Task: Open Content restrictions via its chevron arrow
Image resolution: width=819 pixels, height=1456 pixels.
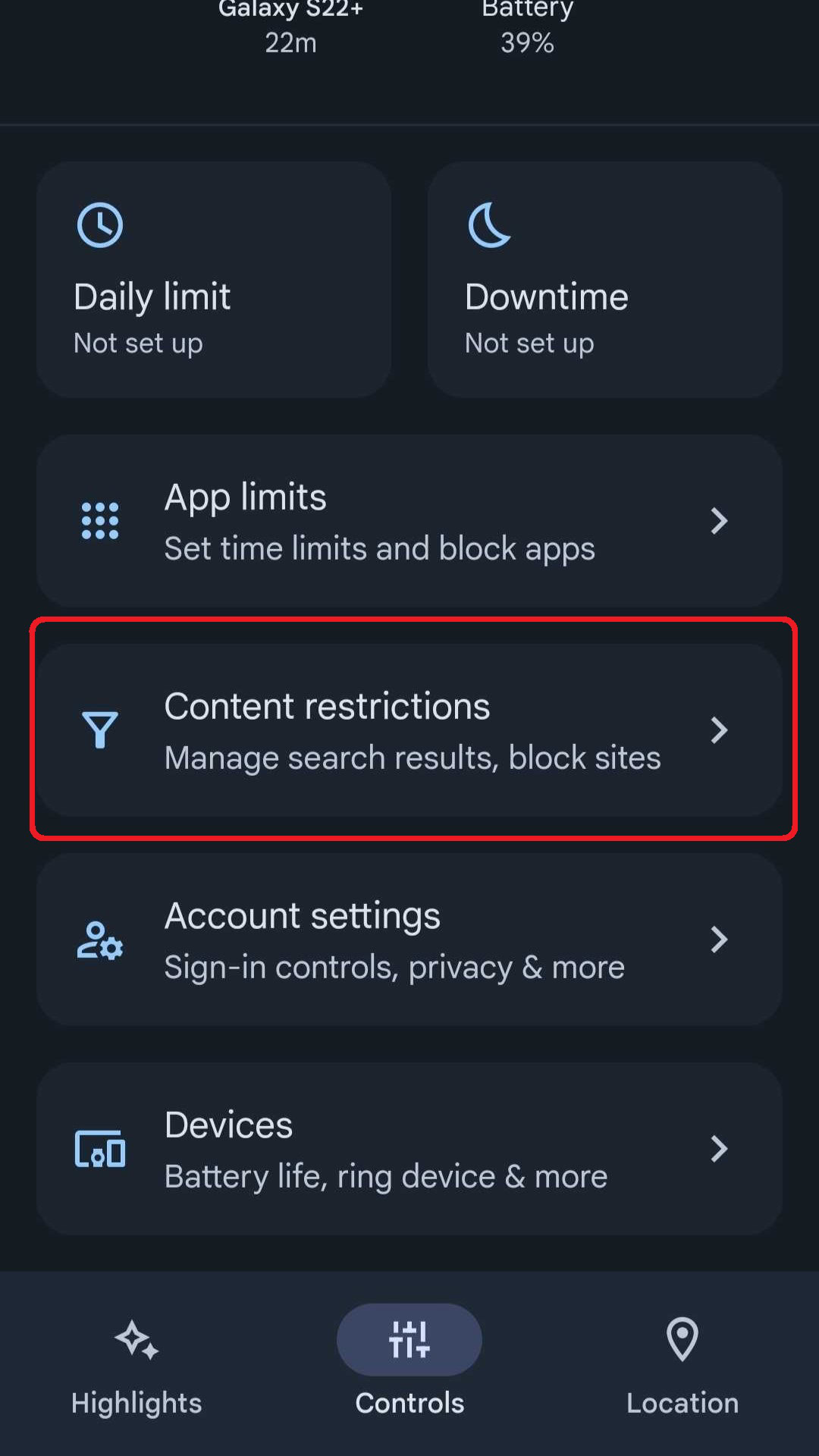Action: coord(719,730)
